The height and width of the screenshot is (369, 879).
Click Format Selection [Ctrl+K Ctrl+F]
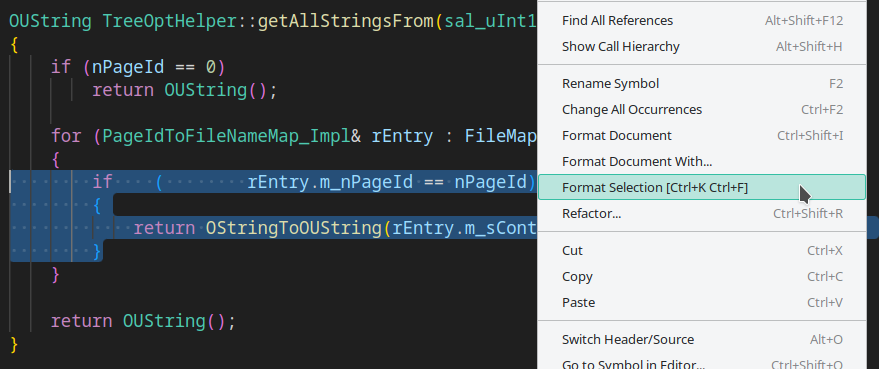pos(702,187)
